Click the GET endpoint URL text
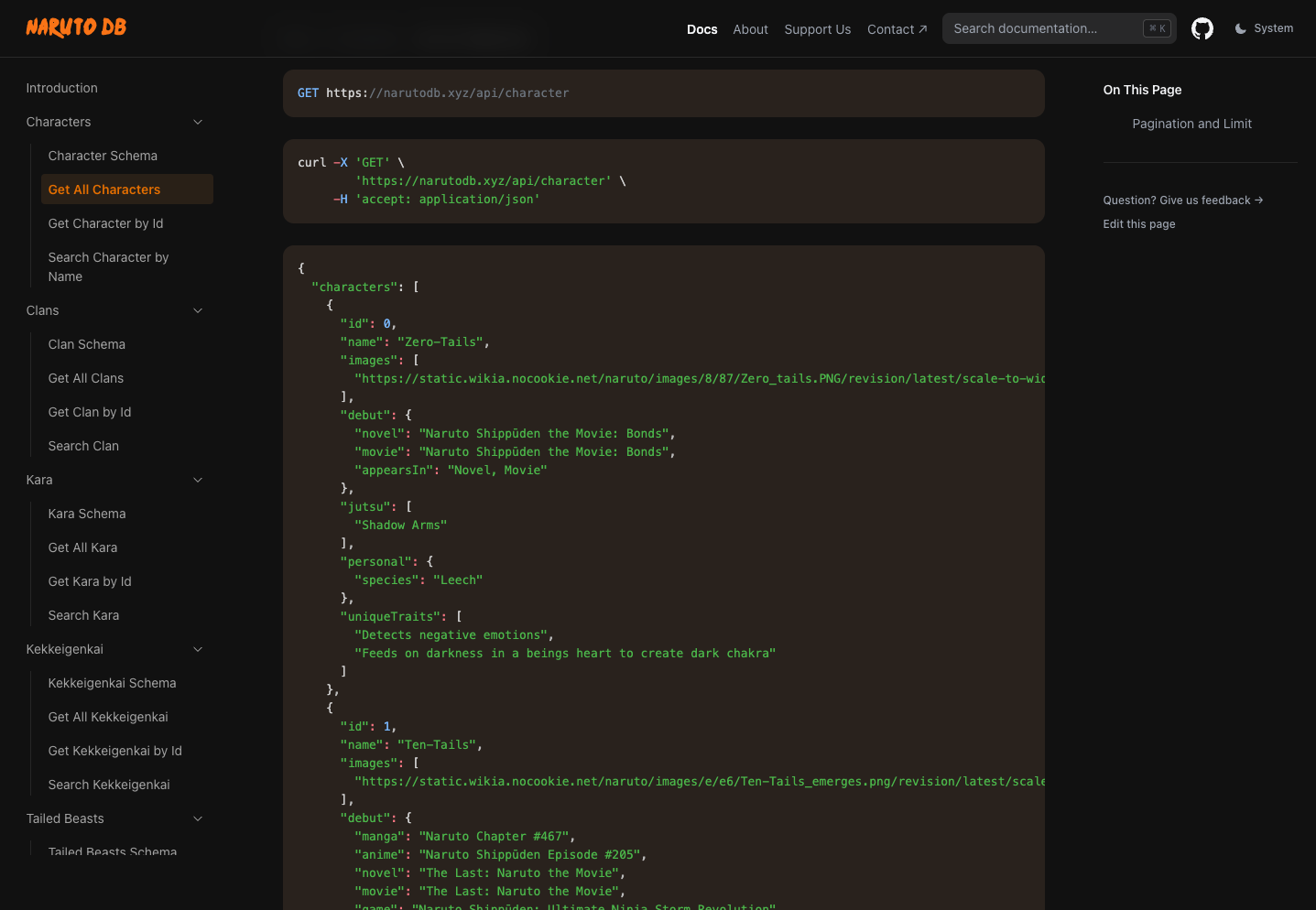The height and width of the screenshot is (910, 1316). (x=447, y=92)
